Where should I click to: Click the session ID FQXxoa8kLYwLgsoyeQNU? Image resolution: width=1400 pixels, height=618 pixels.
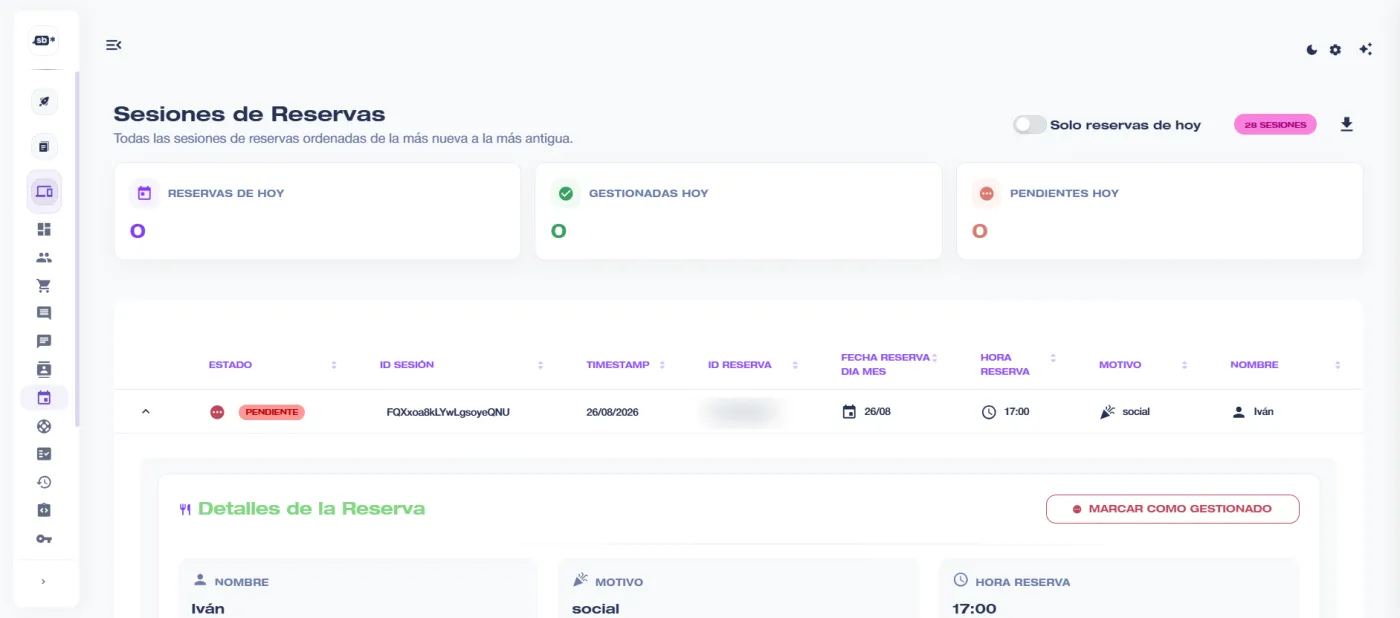pos(448,412)
